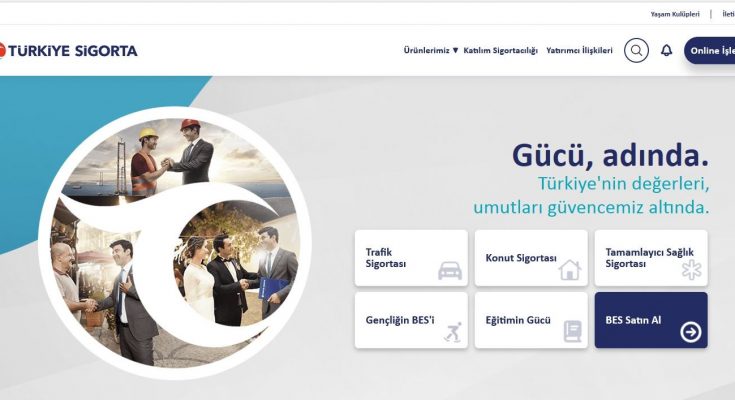Open the Yaşam Kulüpleri link
735x400 pixels.
[x=675, y=14]
